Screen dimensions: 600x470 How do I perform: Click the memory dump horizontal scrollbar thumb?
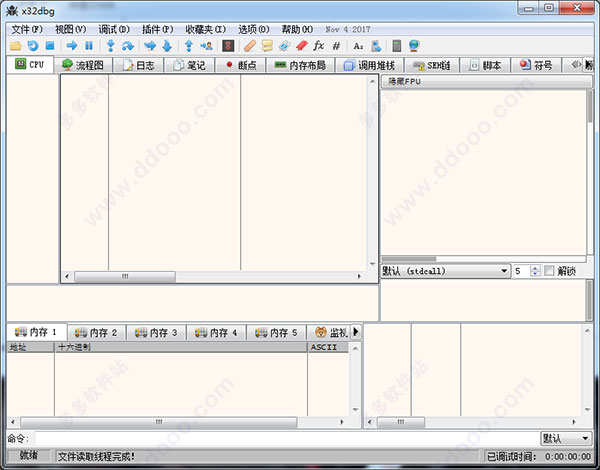tap(159, 422)
